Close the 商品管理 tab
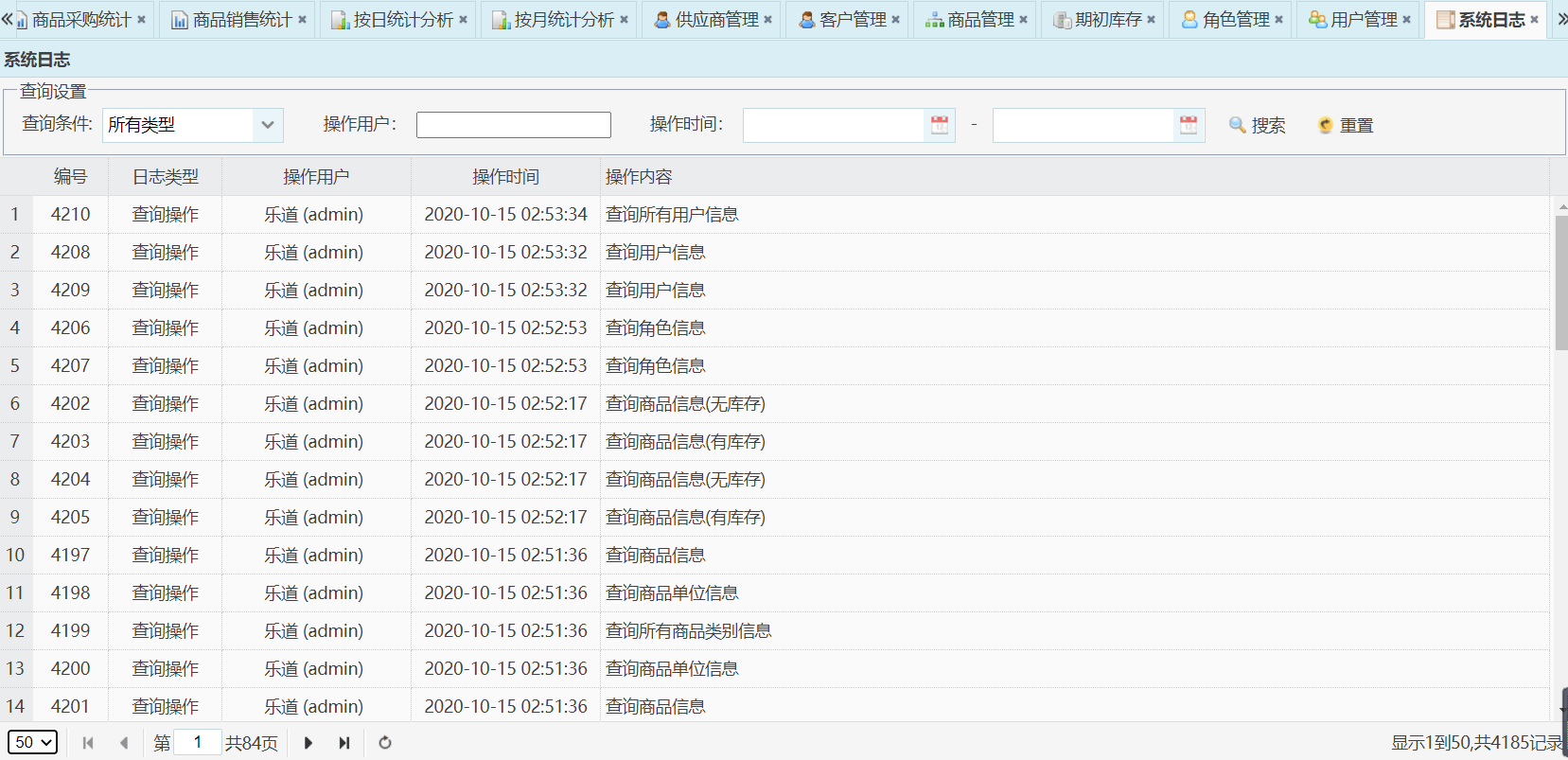1568x760 pixels. pos(1023,19)
